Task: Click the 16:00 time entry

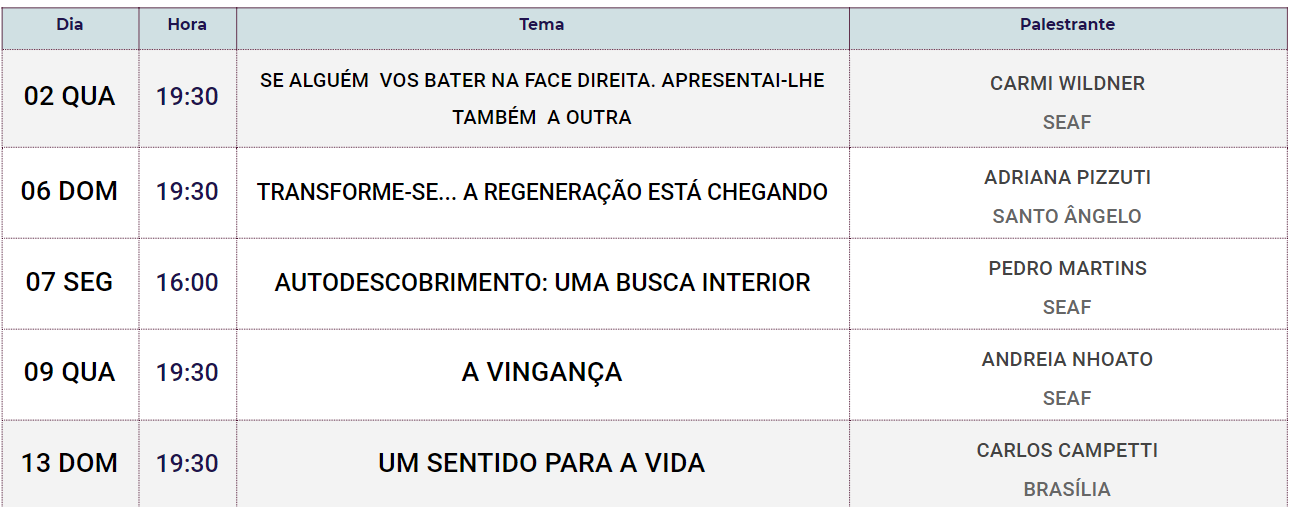Action: 187,282
